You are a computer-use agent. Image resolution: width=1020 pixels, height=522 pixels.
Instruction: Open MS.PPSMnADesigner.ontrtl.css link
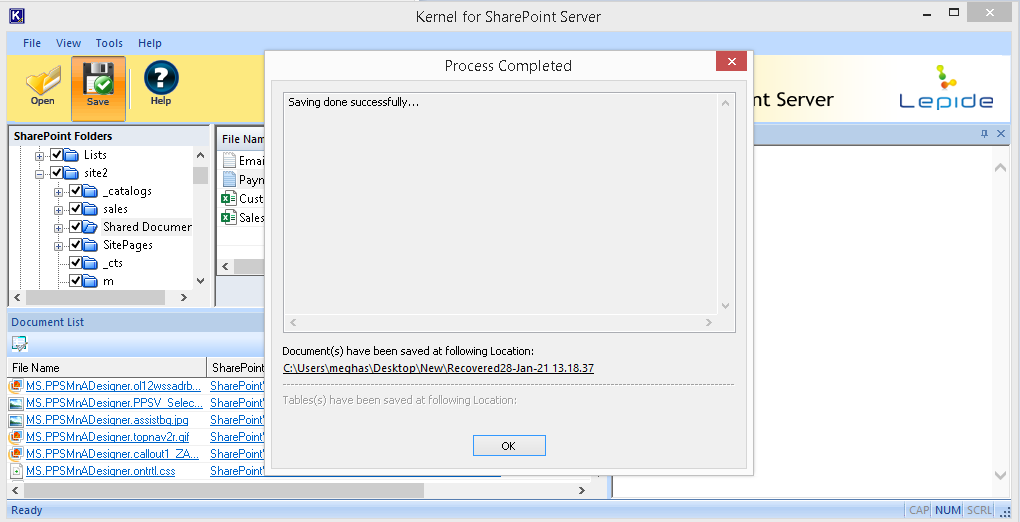pyautogui.click(x=101, y=471)
